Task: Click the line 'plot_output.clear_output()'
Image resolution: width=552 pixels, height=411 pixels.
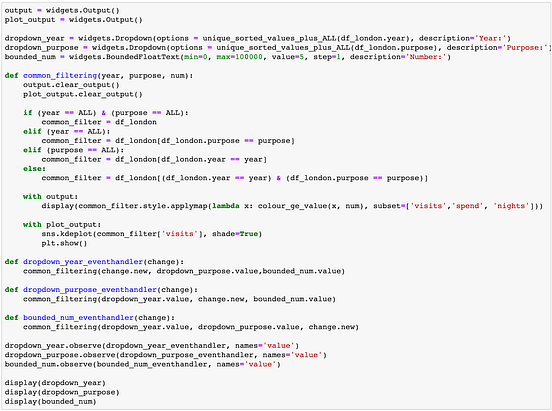Action: [x=83, y=94]
